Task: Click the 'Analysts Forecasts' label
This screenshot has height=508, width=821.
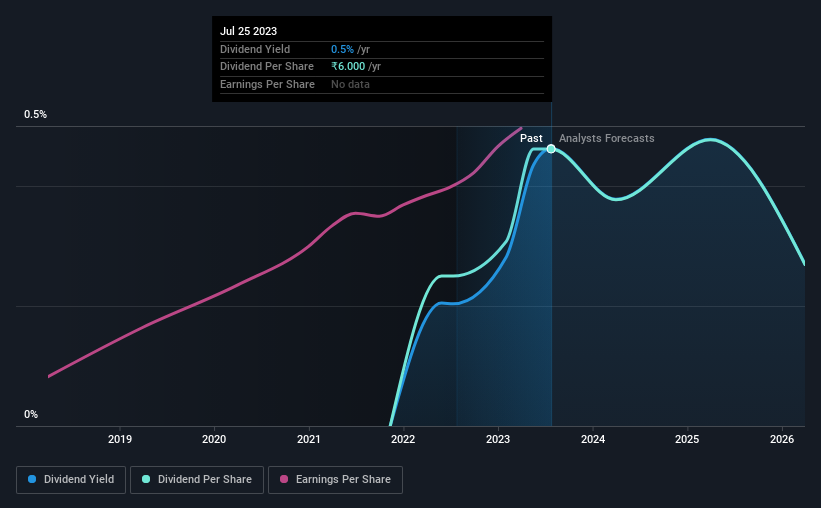Action: [606, 138]
